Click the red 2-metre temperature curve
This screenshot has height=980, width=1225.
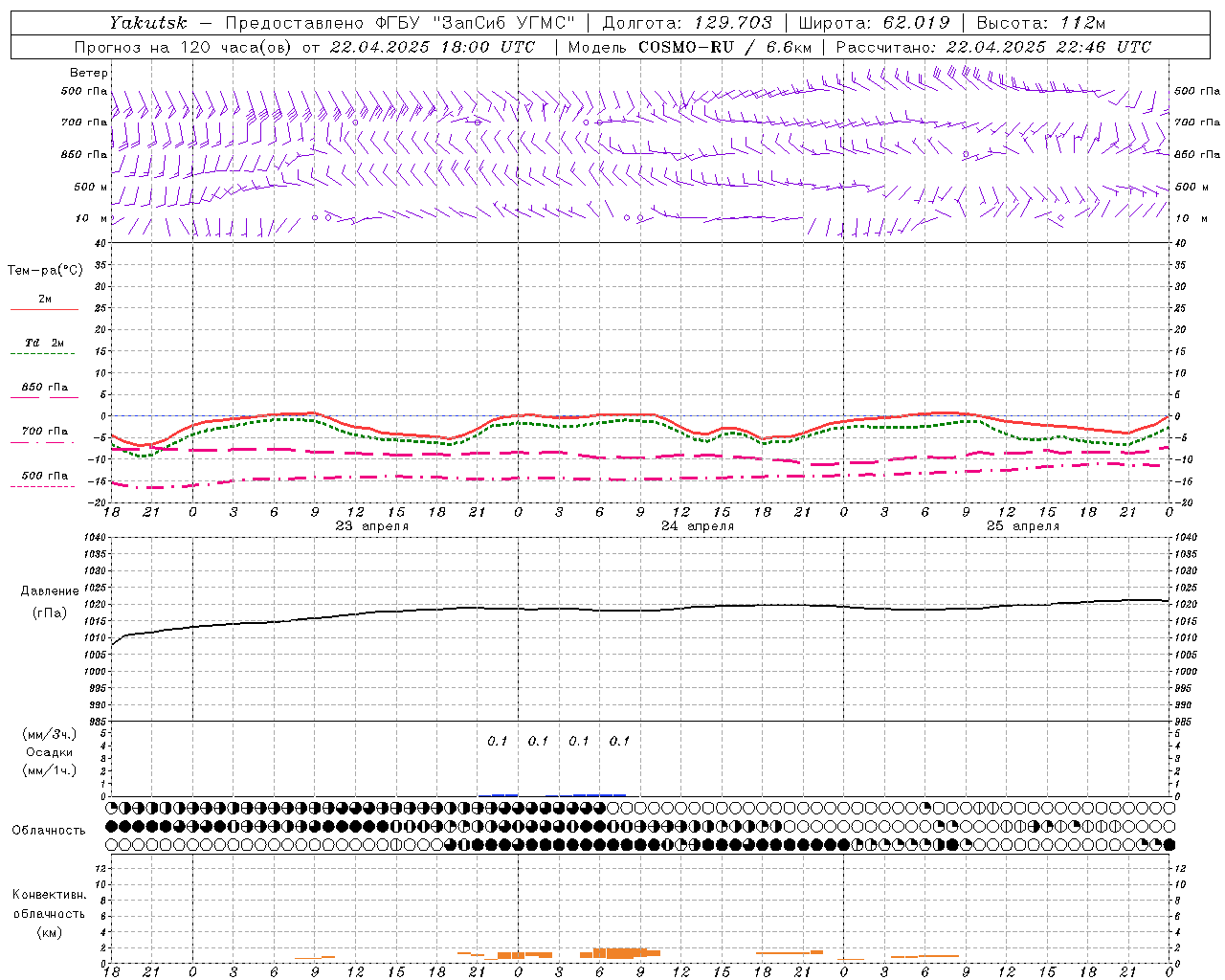click(639, 414)
